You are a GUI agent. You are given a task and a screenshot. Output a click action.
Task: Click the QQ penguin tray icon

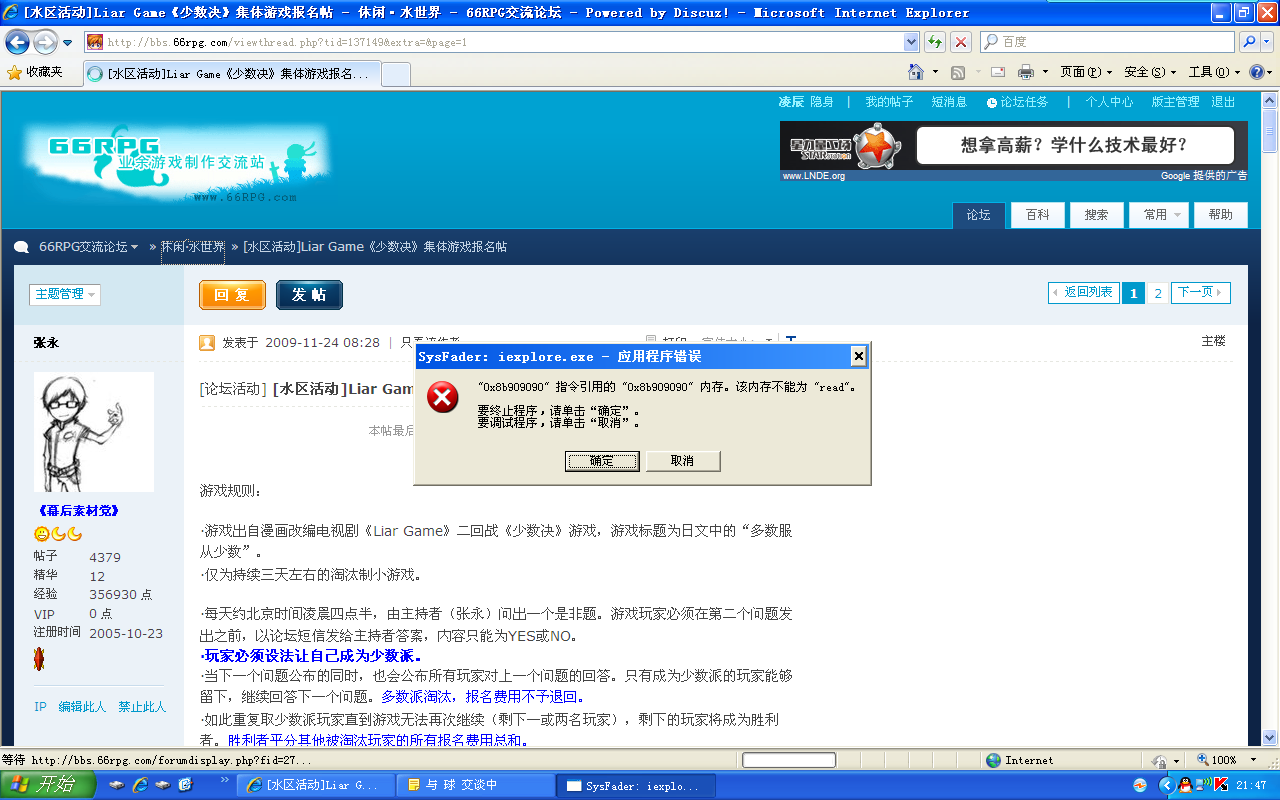tap(1185, 786)
